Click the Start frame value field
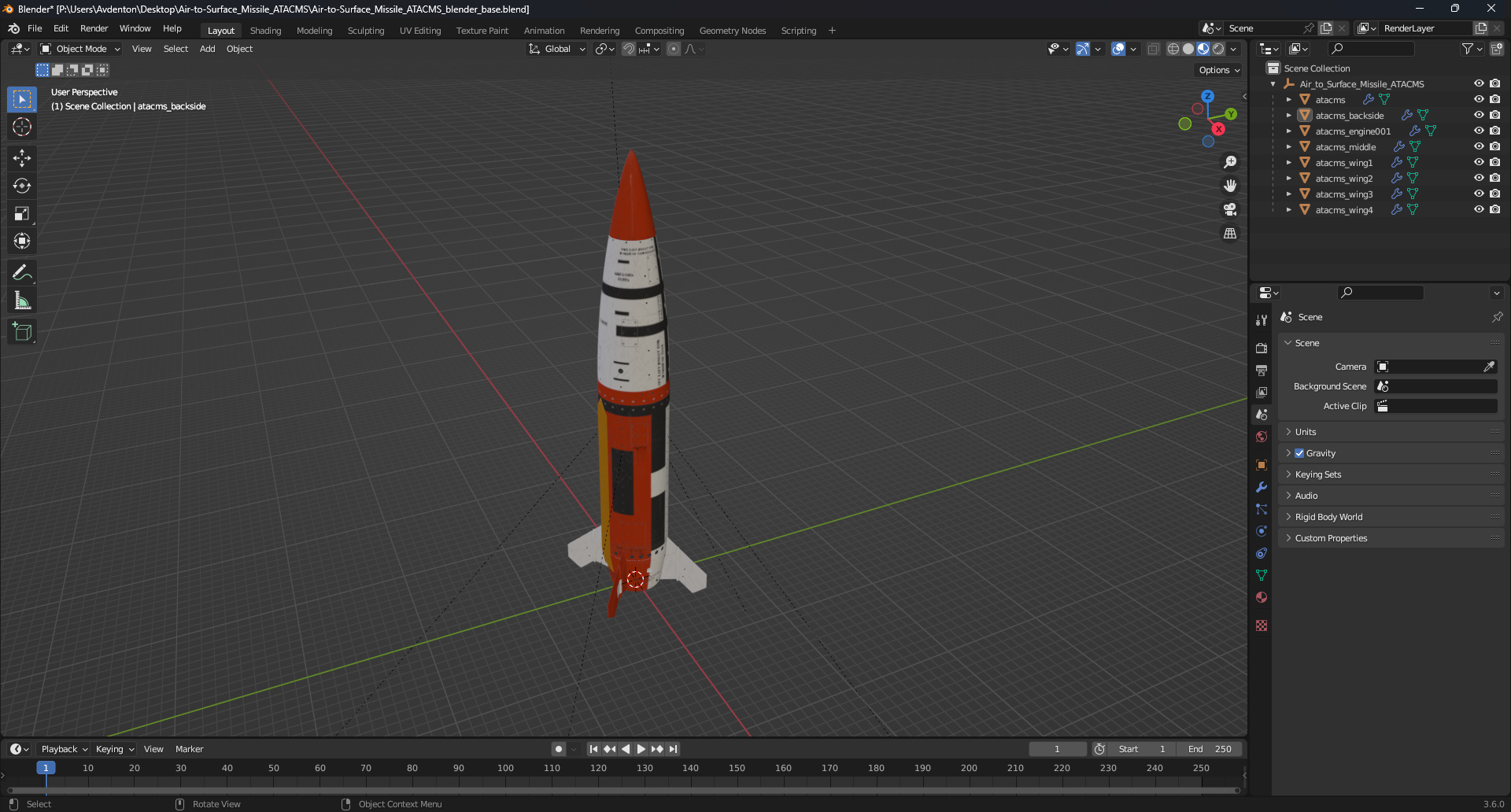 [x=1142, y=749]
